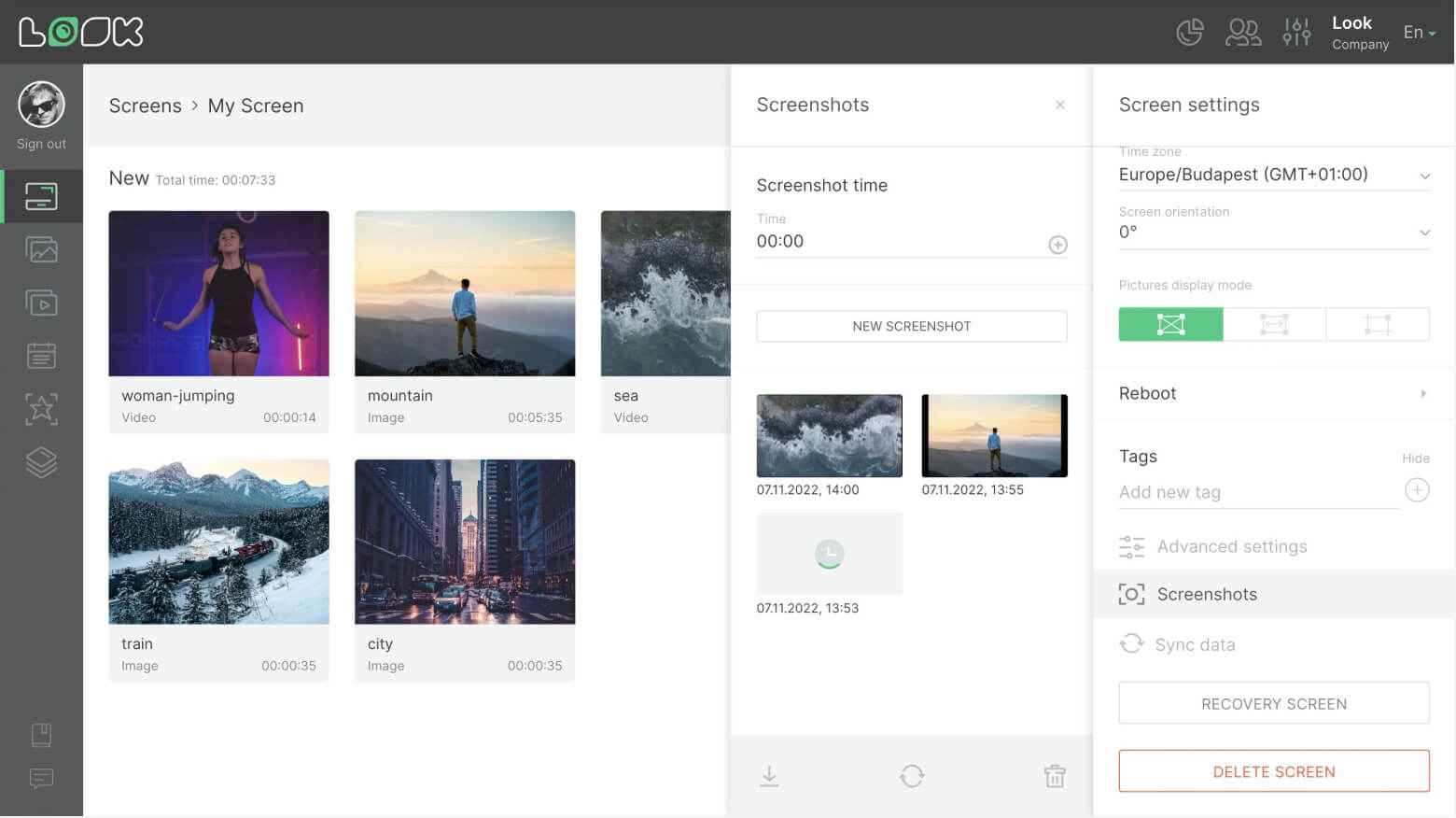Select the original size display mode
The image size is (1456, 818).
pos(1378,324)
